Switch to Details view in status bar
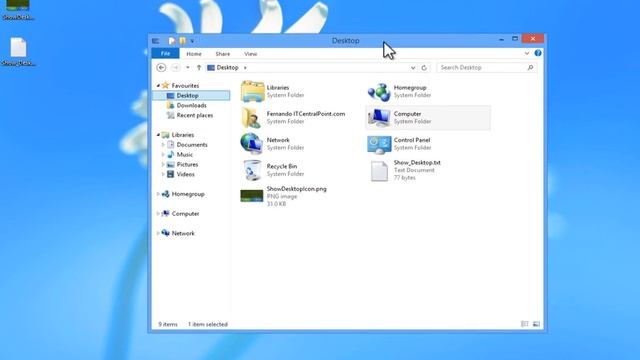Viewport: 640px width, 360px height. click(524, 324)
